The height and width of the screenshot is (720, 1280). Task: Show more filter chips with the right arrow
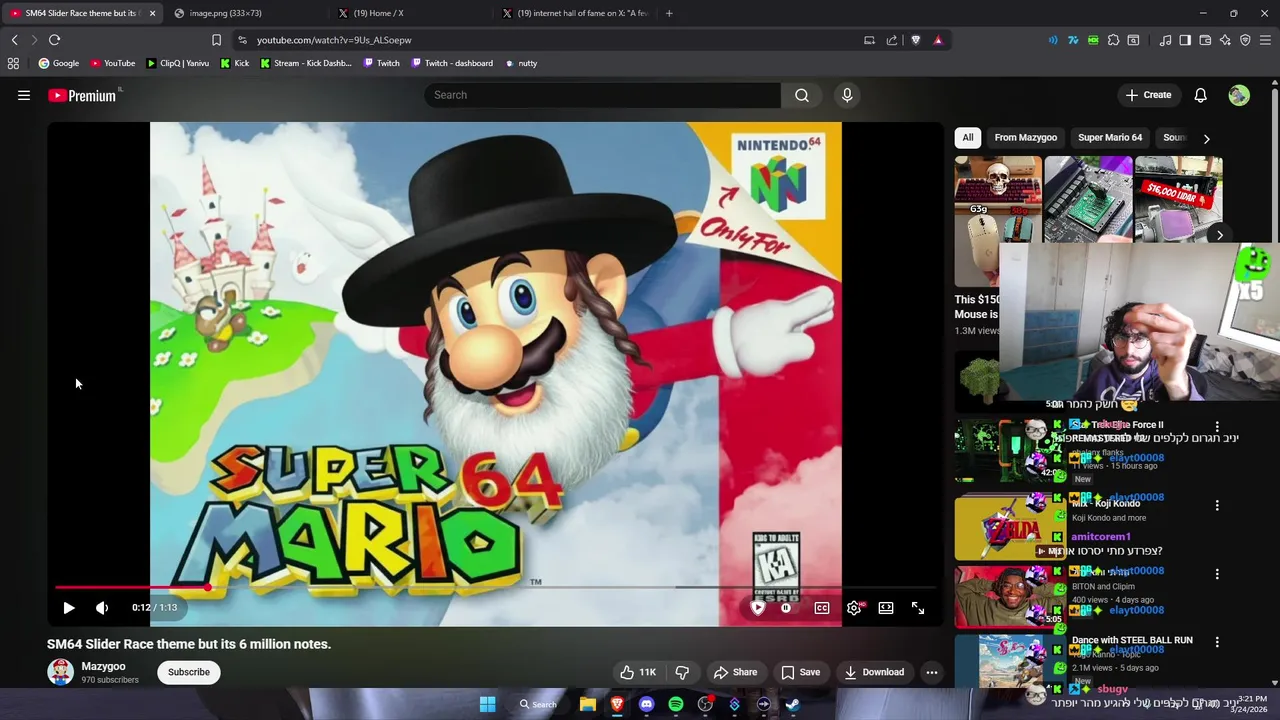tap(1206, 139)
